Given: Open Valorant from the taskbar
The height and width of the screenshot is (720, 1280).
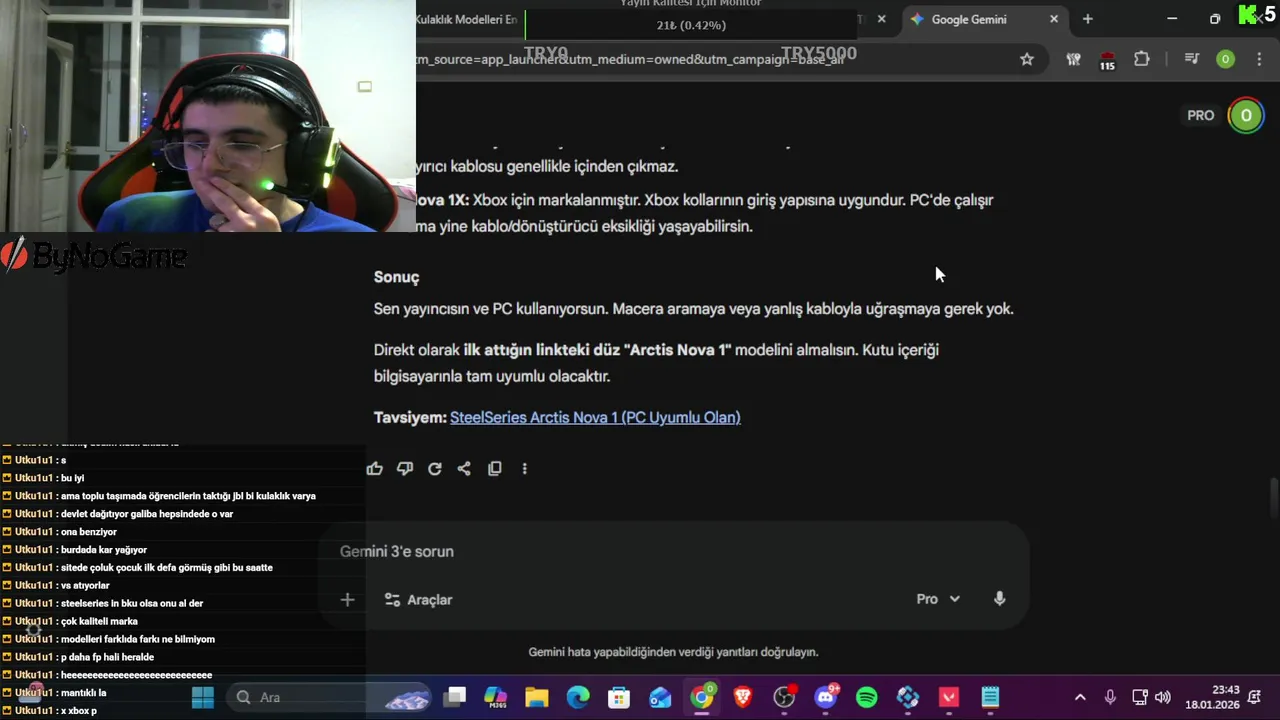Looking at the screenshot, I should pos(949,697).
